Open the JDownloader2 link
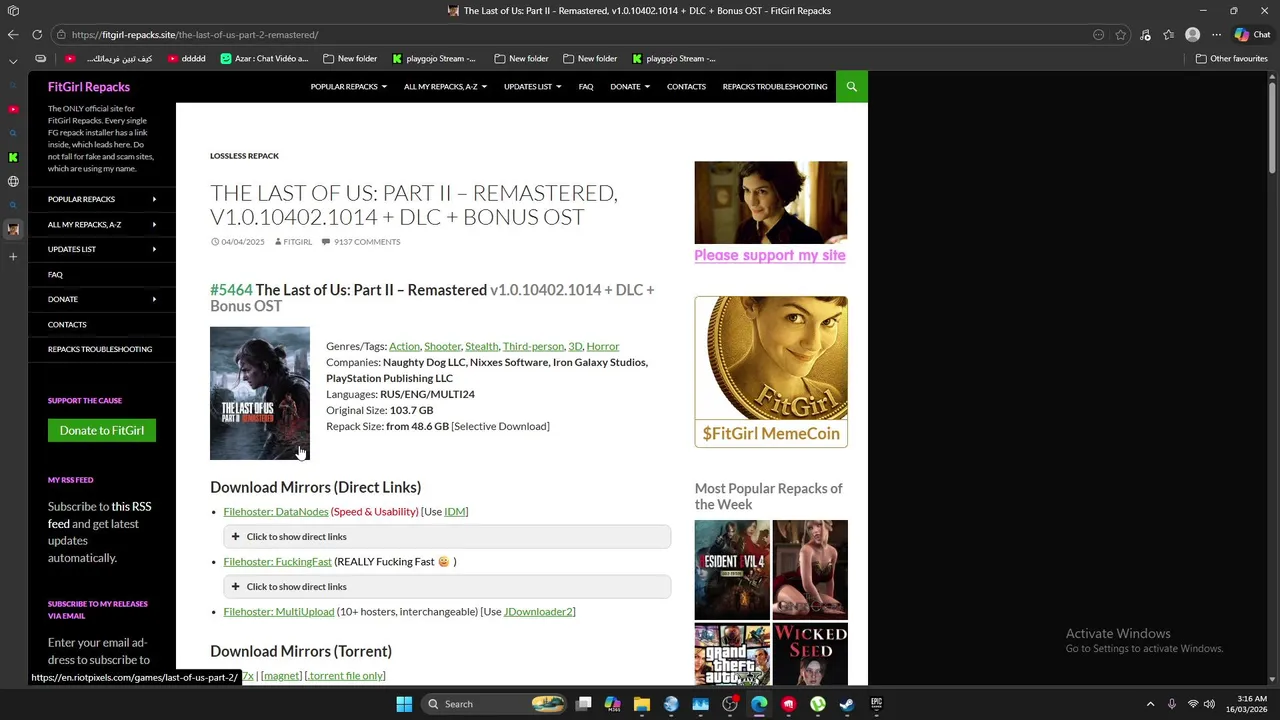The height and width of the screenshot is (720, 1280). pyautogui.click(x=538, y=612)
